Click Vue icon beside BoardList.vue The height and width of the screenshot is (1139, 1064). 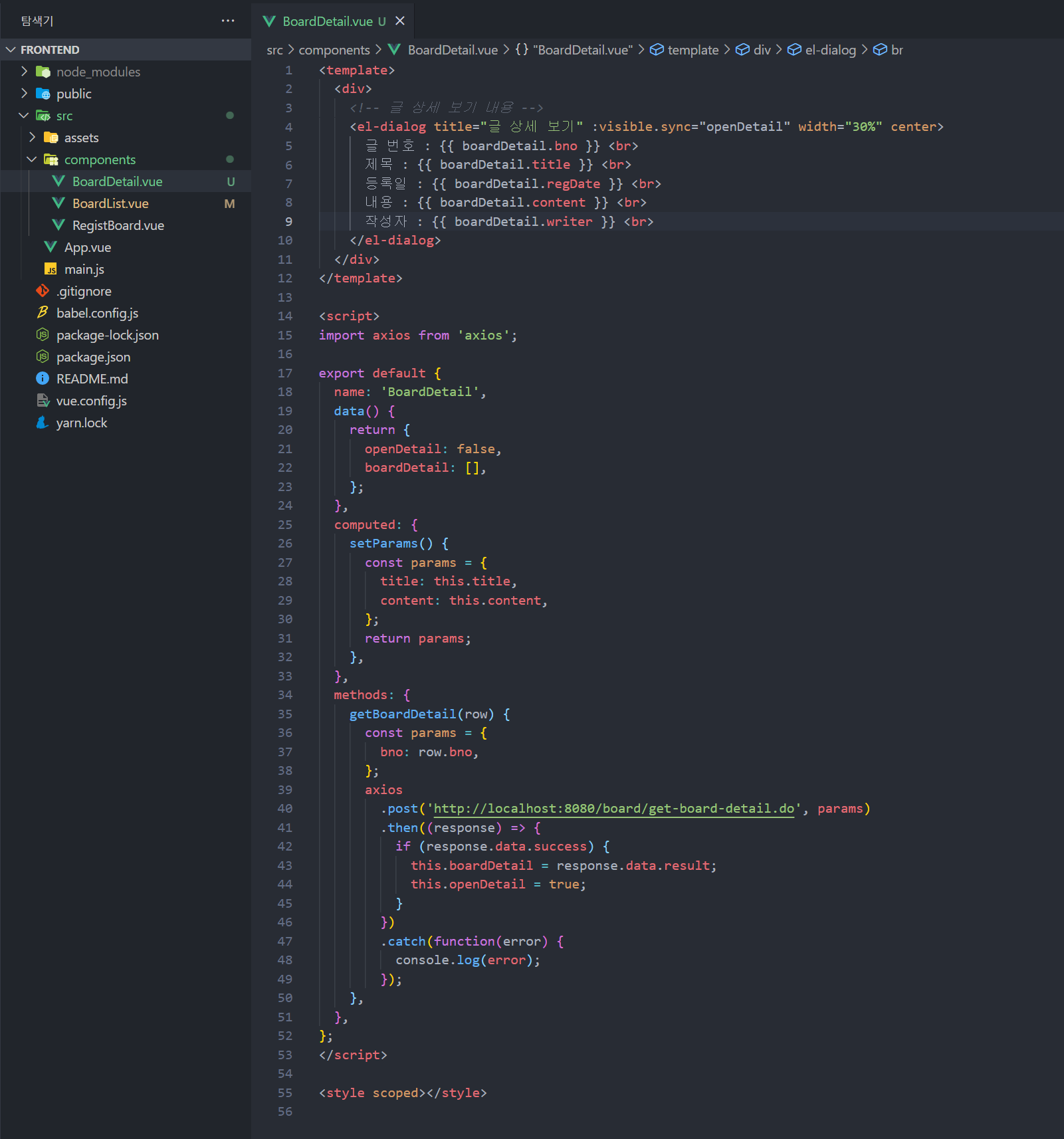pyautogui.click(x=58, y=203)
